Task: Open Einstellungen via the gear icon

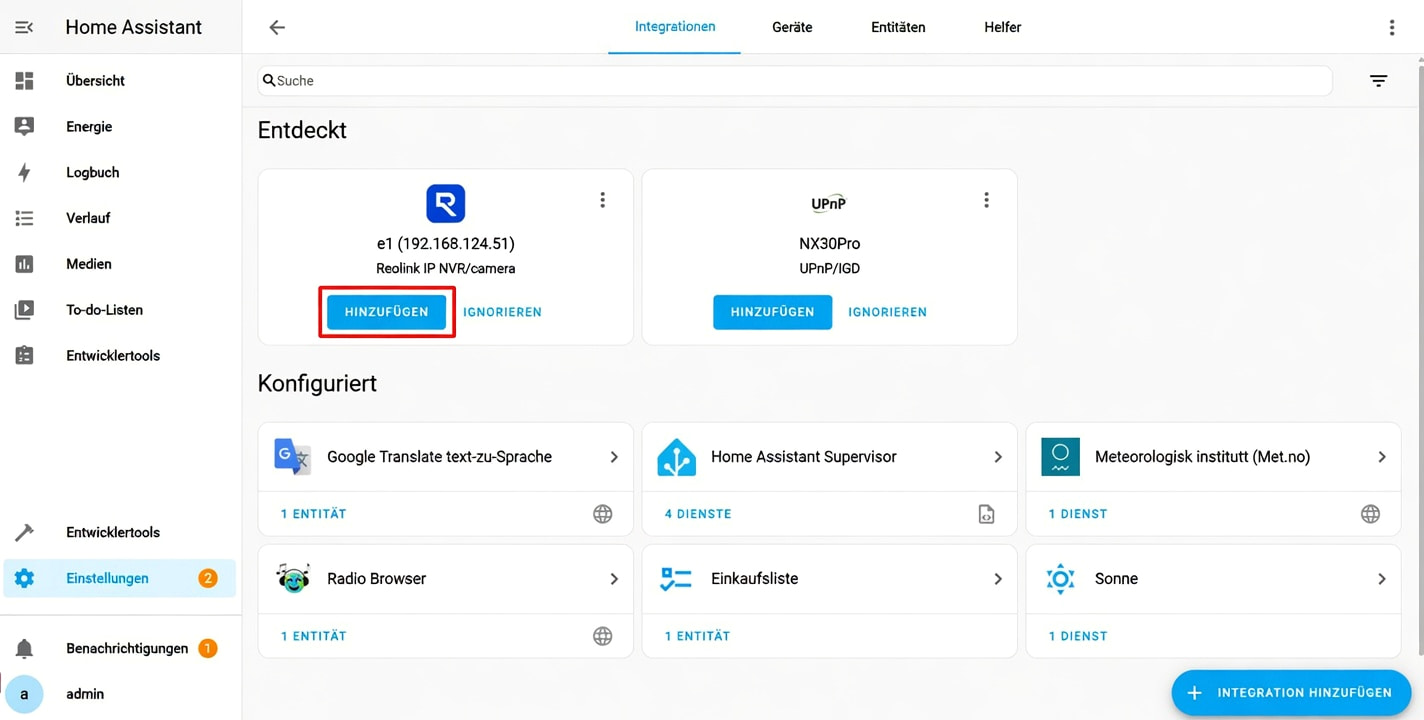Action: [24, 578]
